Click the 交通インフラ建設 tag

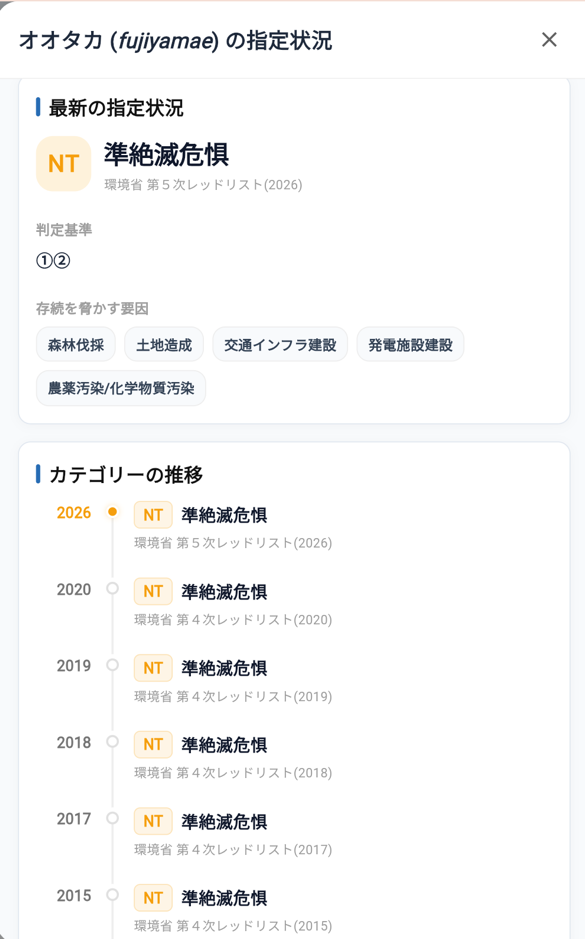tap(280, 344)
